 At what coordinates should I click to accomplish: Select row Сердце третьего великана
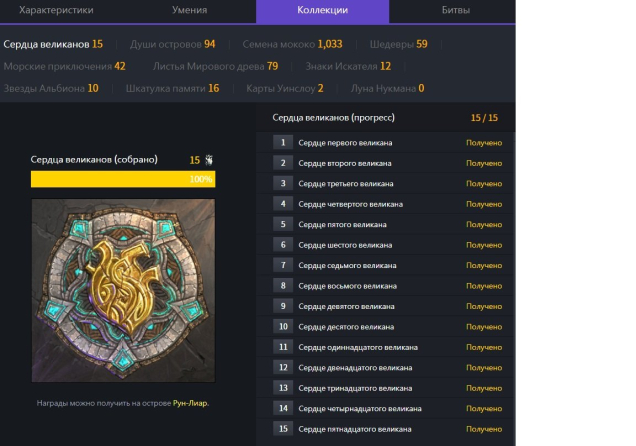386,183
